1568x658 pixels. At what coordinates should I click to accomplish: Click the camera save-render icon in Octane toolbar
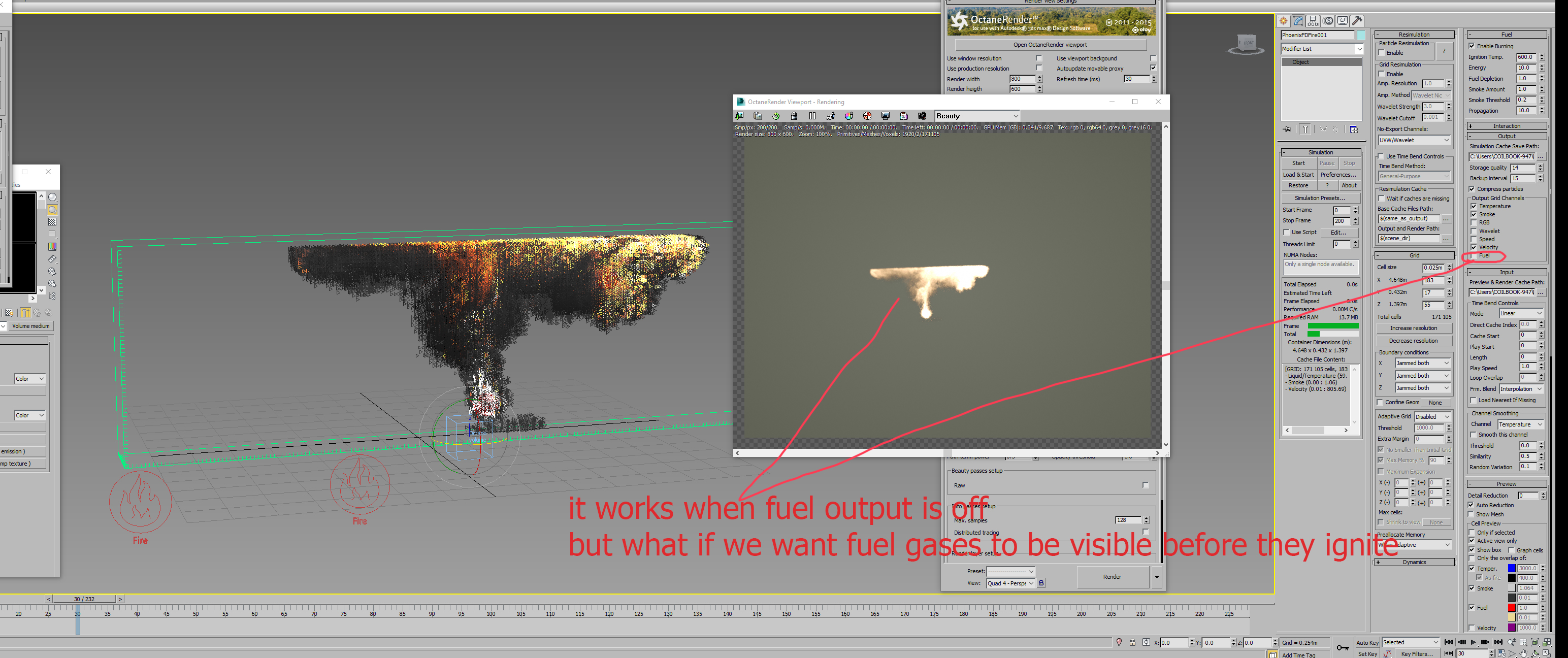(x=922, y=116)
